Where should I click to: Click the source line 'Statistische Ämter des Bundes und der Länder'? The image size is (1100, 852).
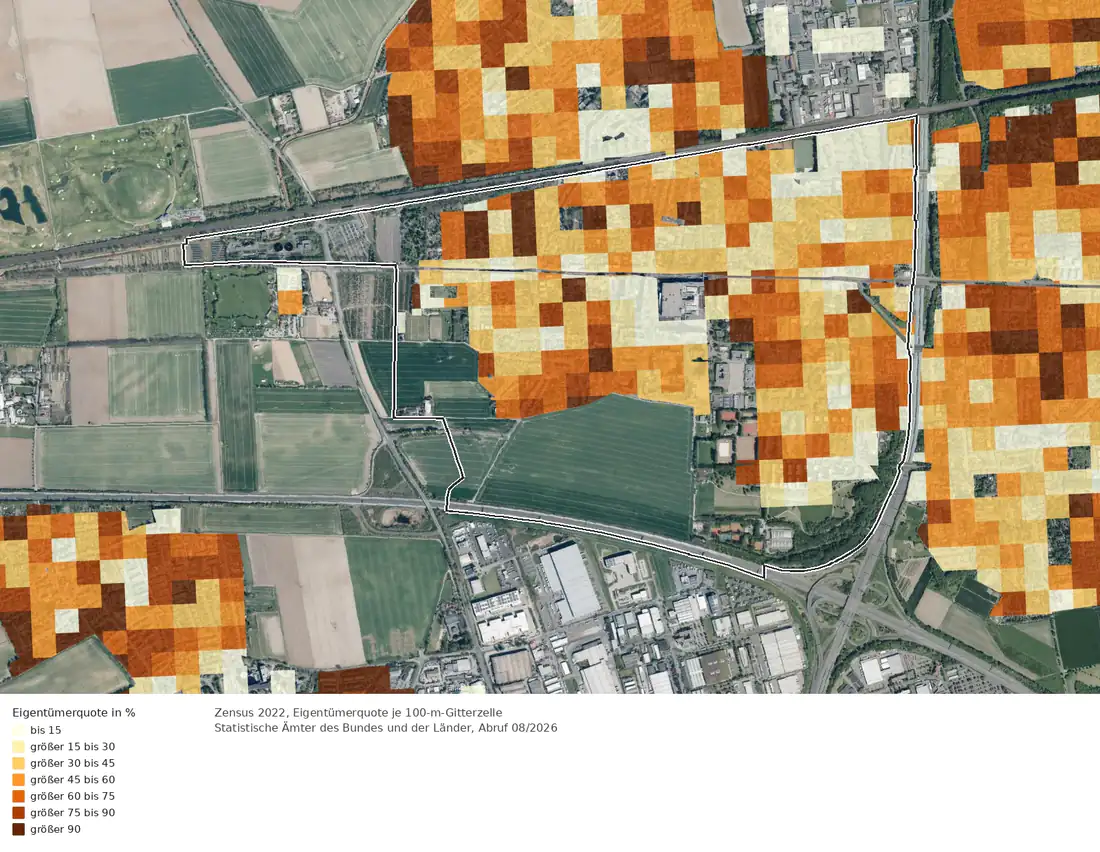(343, 728)
